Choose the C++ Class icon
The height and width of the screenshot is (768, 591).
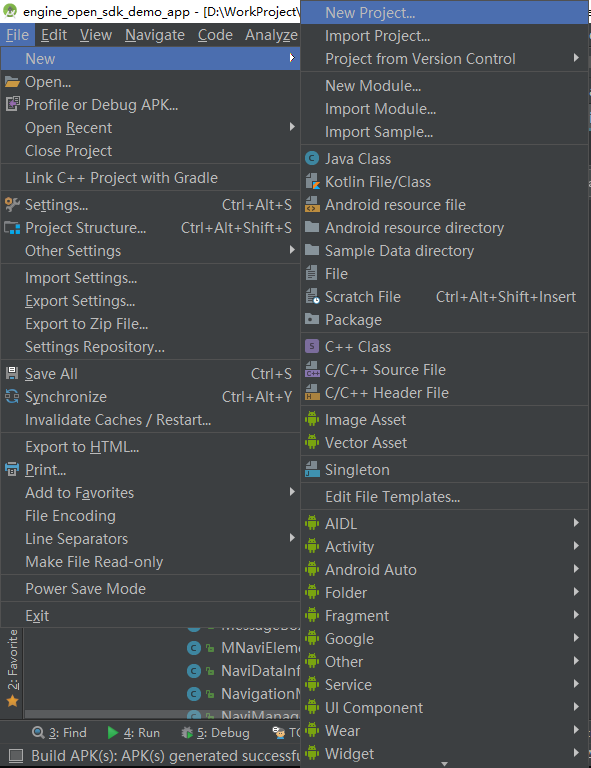tap(312, 346)
